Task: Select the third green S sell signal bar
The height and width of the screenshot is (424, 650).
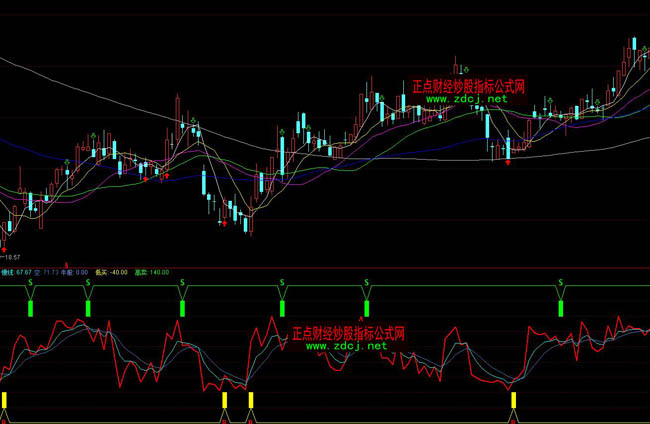Action: coord(183,308)
